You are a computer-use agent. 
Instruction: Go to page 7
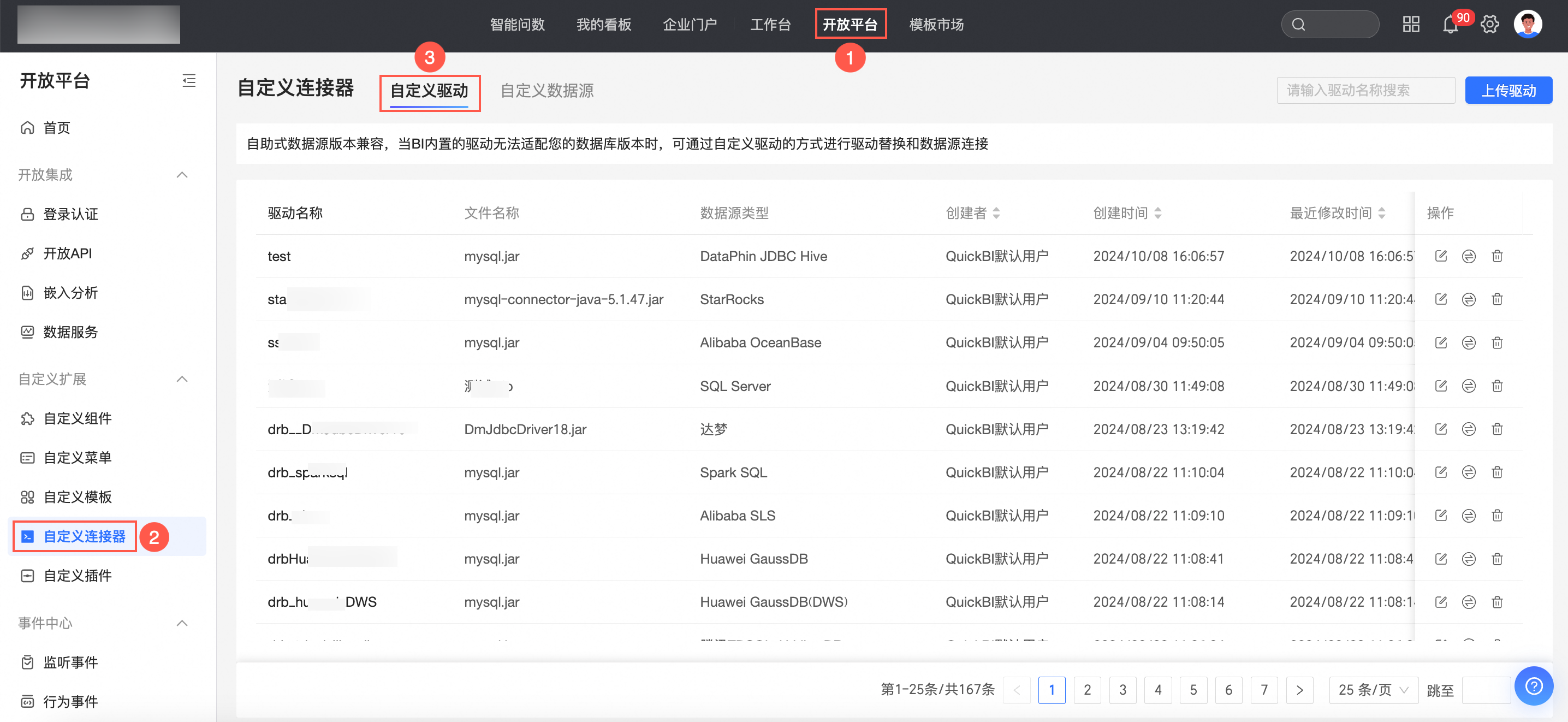[x=1264, y=690]
